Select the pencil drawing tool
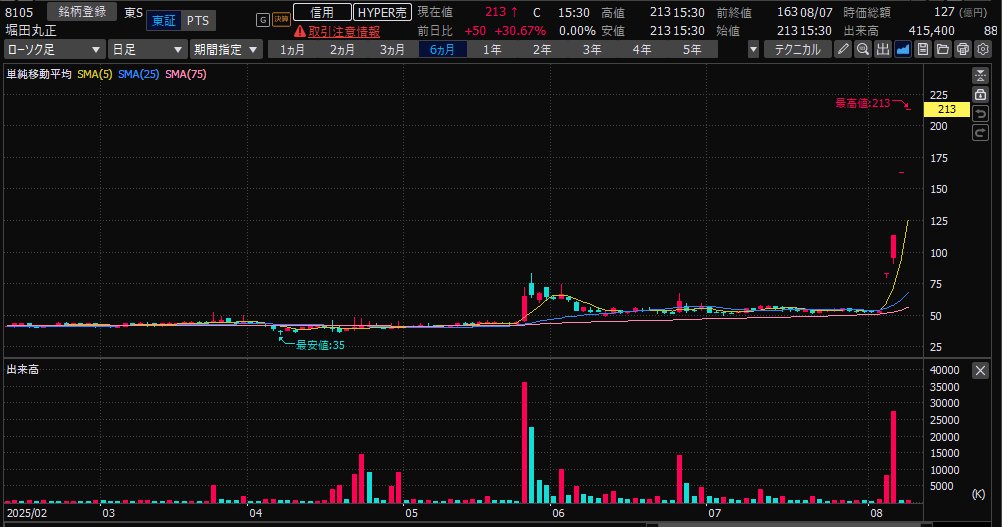This screenshot has height=527, width=1002. click(844, 49)
